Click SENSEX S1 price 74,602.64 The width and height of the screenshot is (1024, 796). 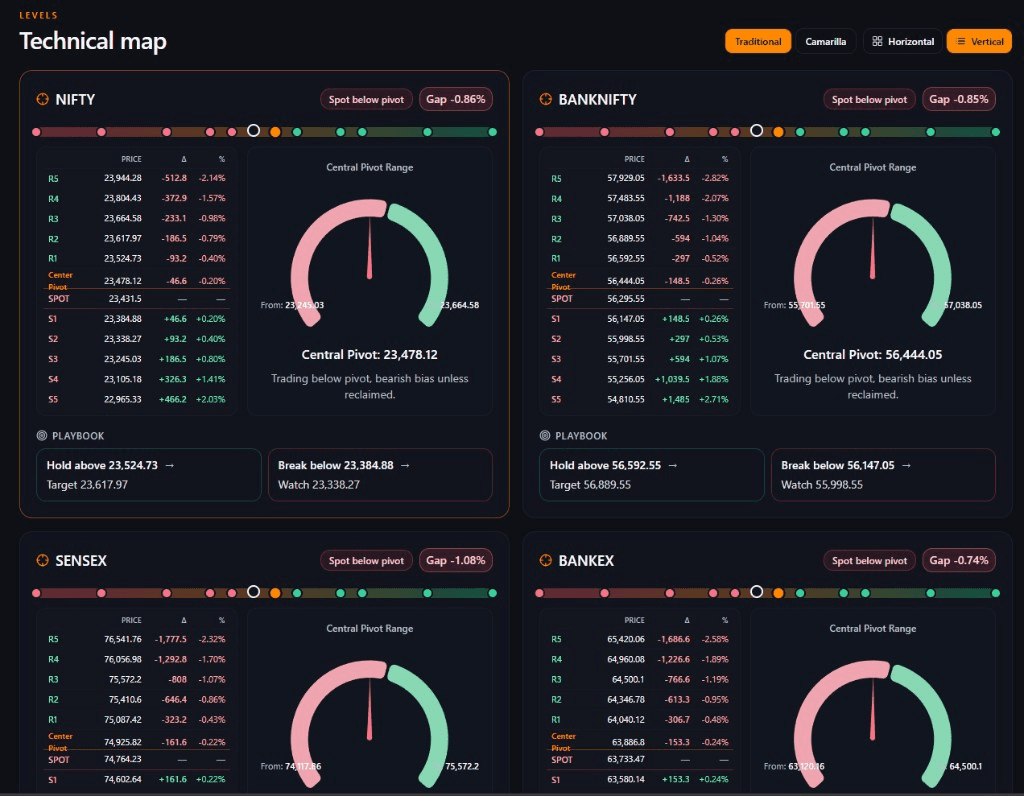tap(123, 780)
